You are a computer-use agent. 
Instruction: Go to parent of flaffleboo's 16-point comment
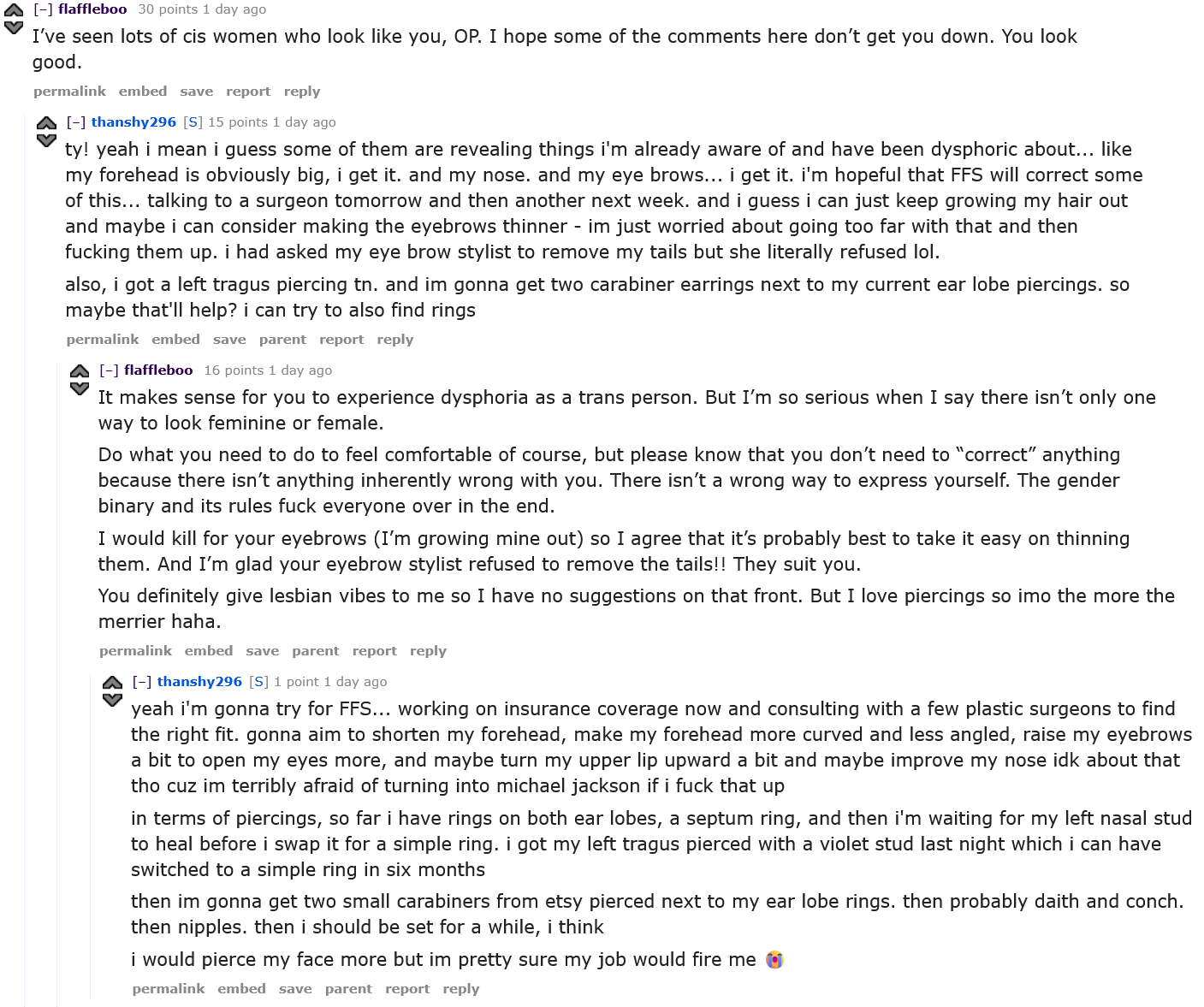coord(315,651)
